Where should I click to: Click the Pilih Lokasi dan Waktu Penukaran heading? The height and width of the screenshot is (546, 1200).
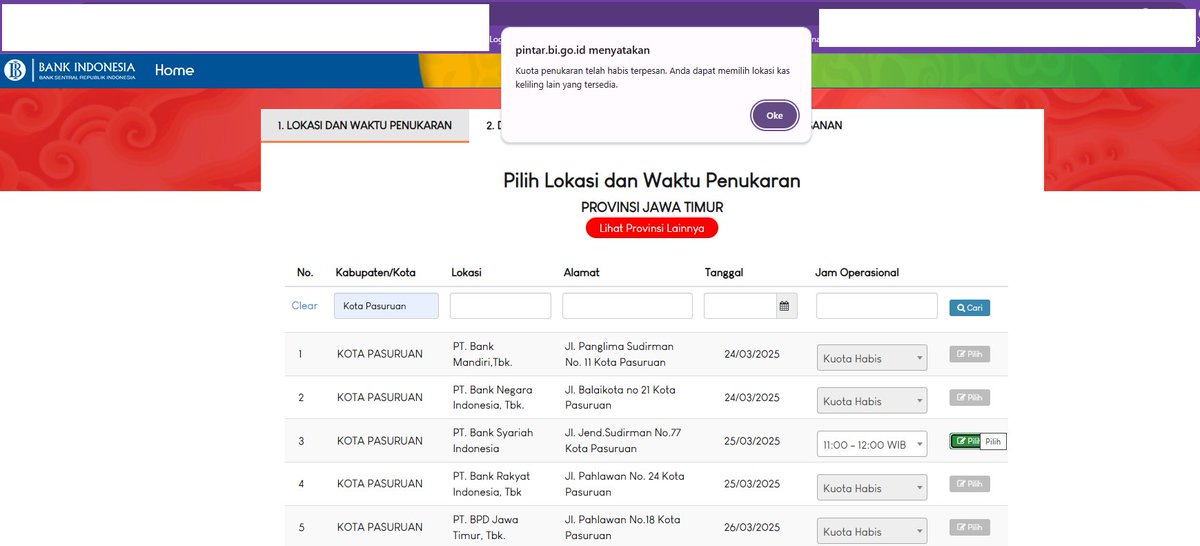pyautogui.click(x=652, y=181)
